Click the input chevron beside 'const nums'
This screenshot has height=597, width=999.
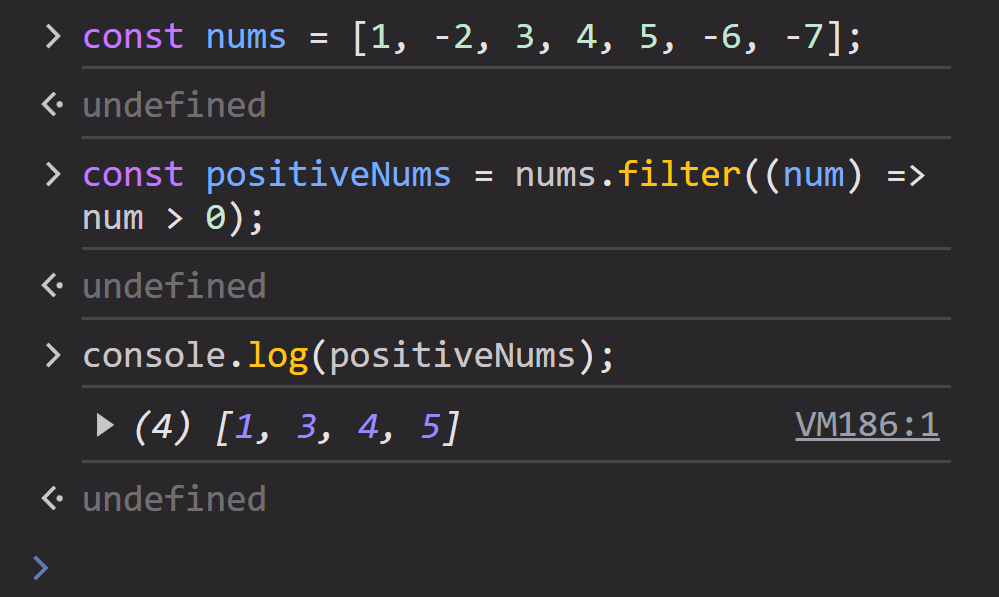pyautogui.click(x=54, y=36)
